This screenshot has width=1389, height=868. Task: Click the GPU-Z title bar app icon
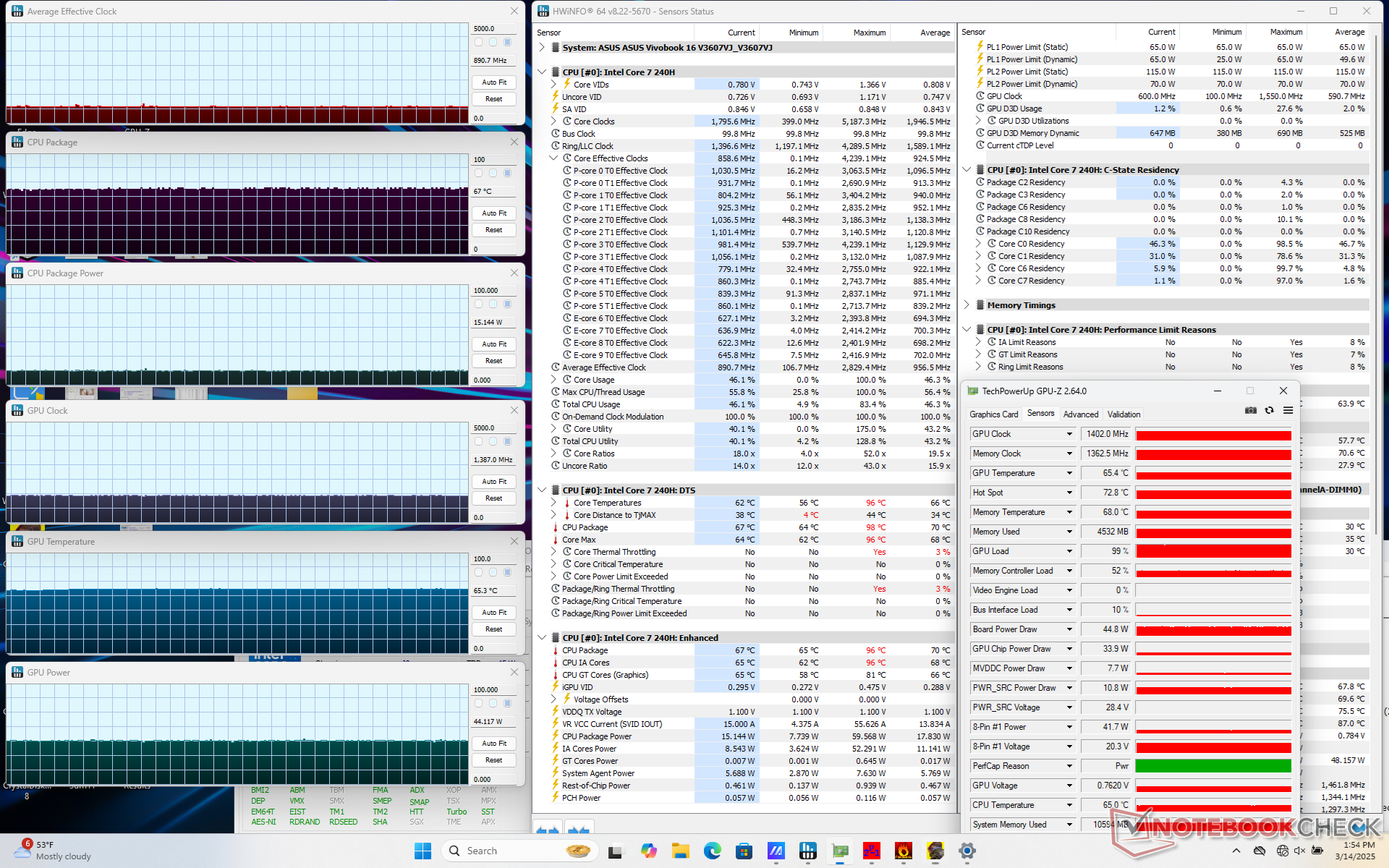(973, 391)
